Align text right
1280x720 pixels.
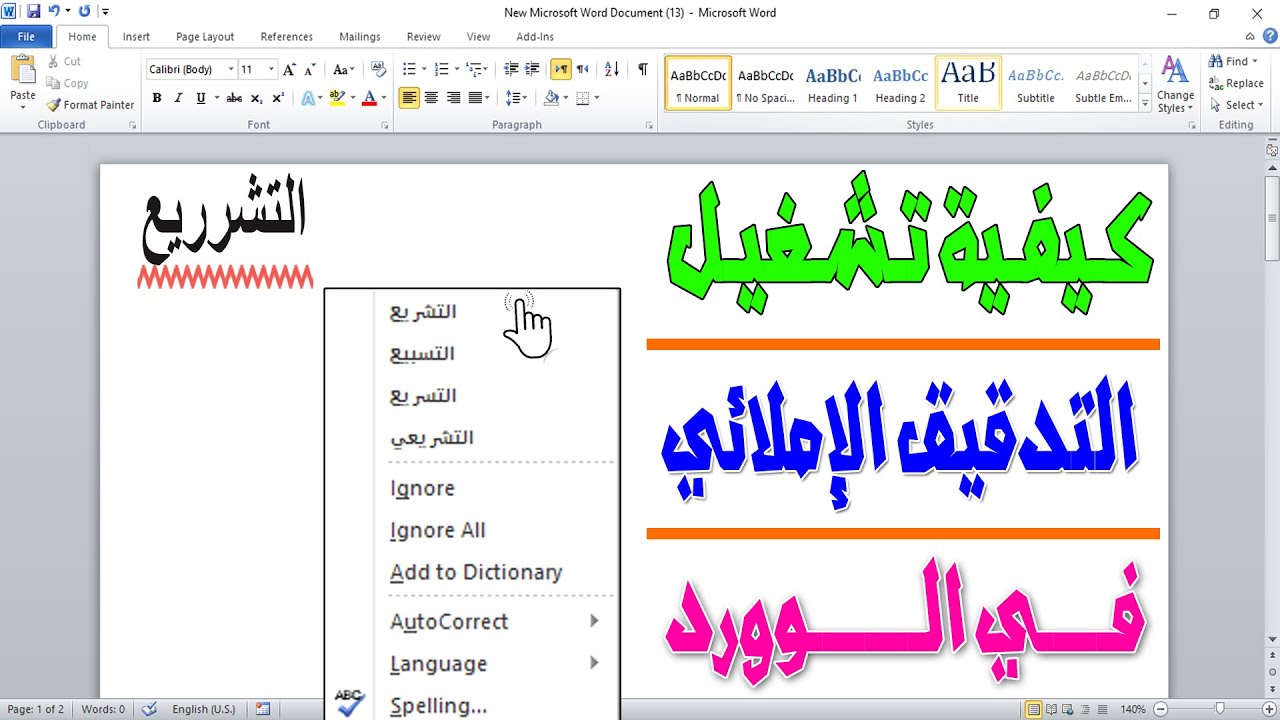pyautogui.click(x=453, y=98)
